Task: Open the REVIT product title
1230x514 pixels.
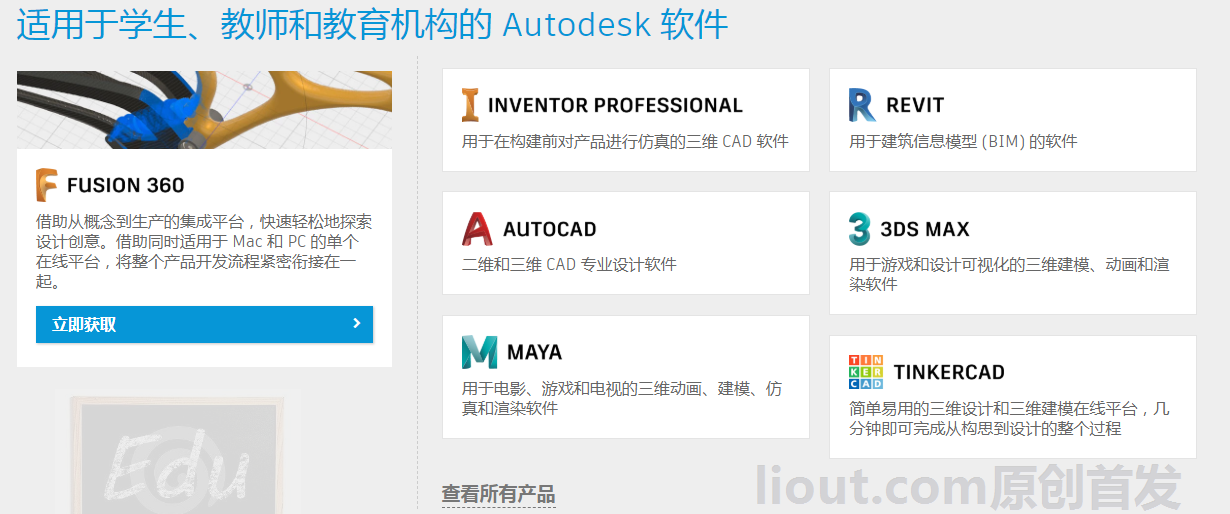Action: pos(915,105)
